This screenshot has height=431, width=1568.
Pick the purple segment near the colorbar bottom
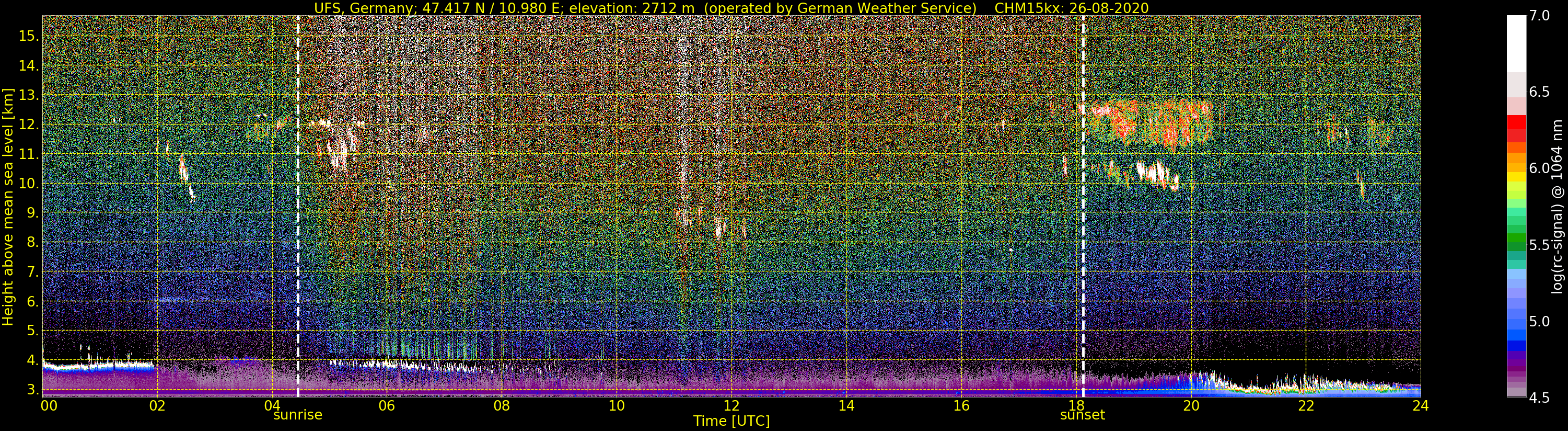(1516, 370)
